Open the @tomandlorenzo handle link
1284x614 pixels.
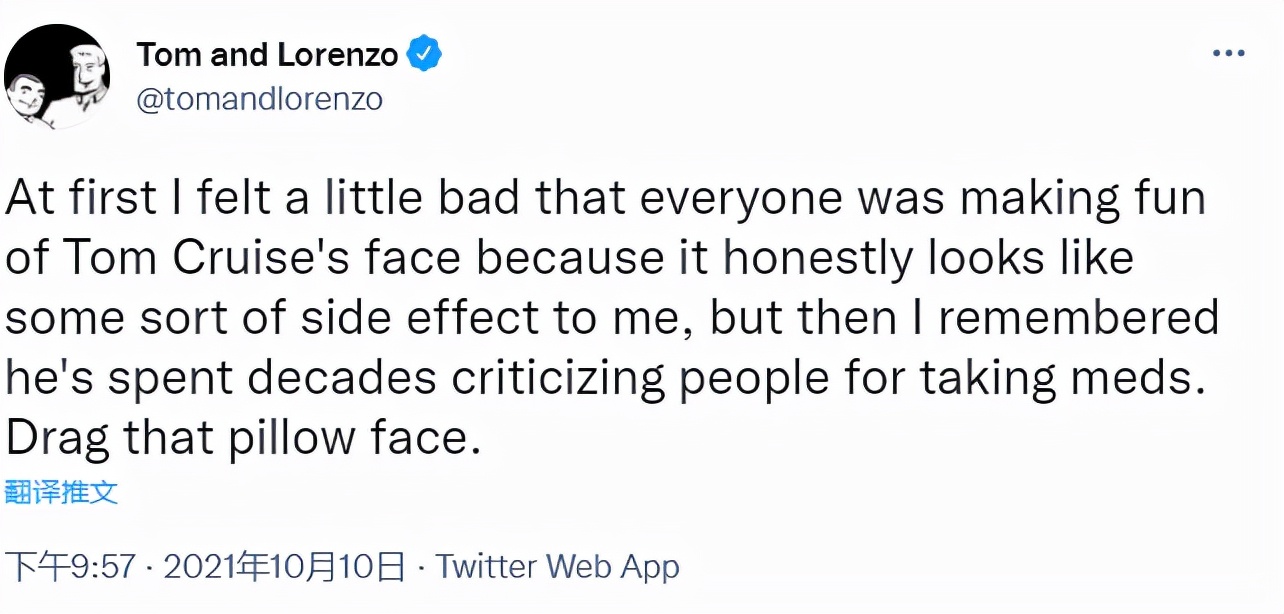[259, 100]
